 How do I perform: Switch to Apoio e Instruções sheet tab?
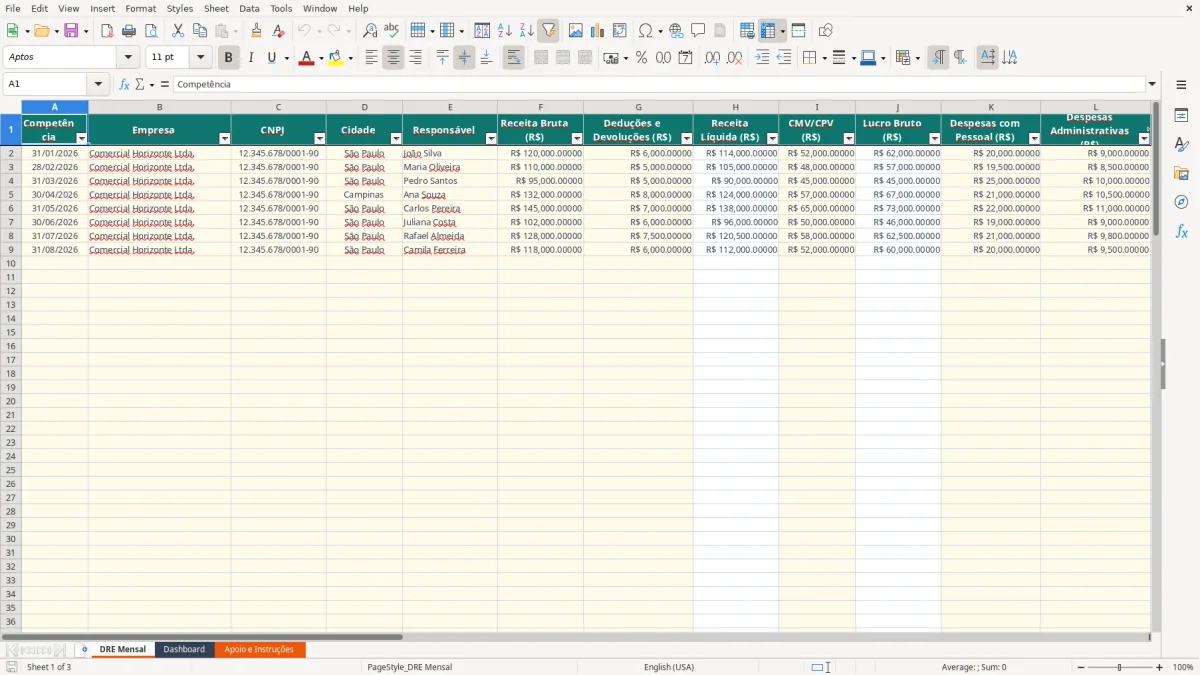[x=259, y=650]
